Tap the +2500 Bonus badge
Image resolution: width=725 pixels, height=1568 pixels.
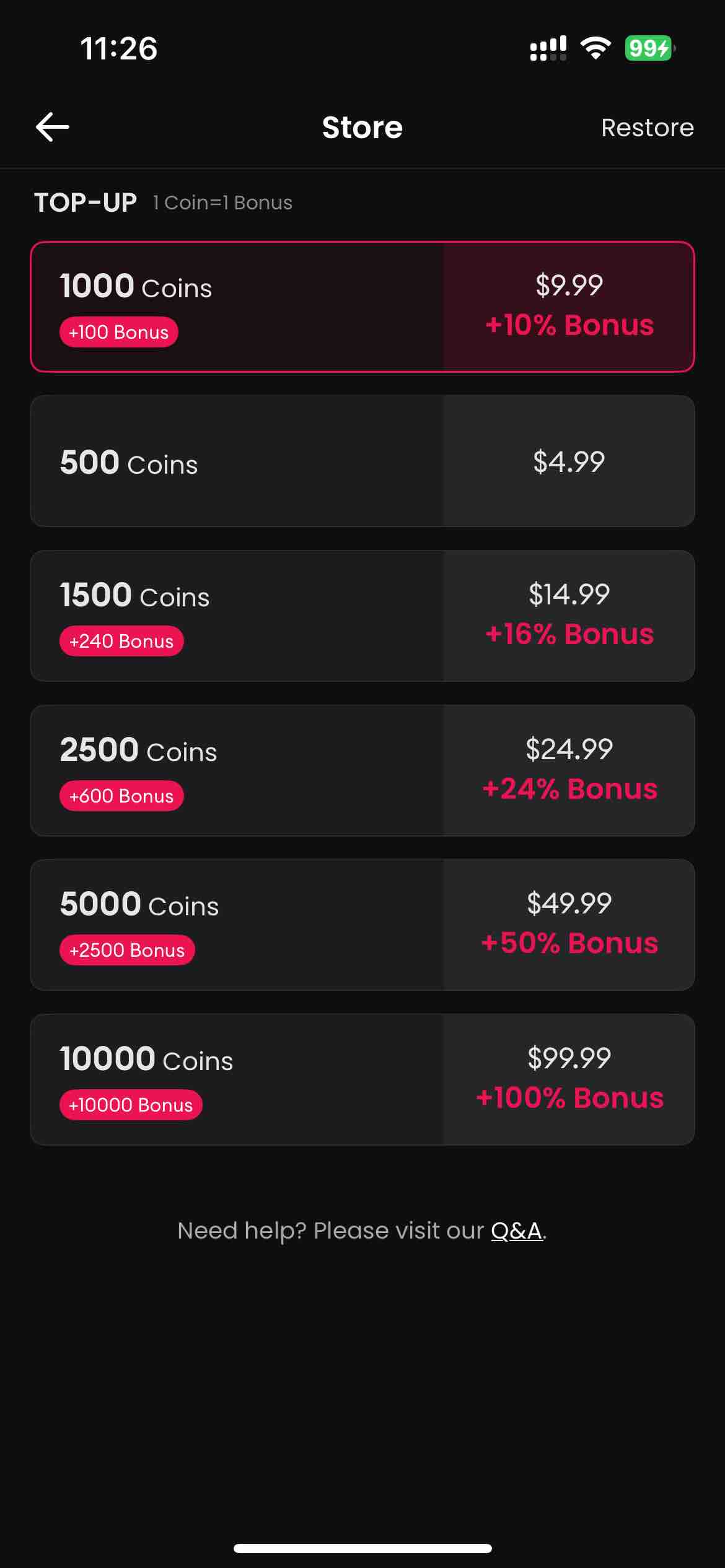127,950
